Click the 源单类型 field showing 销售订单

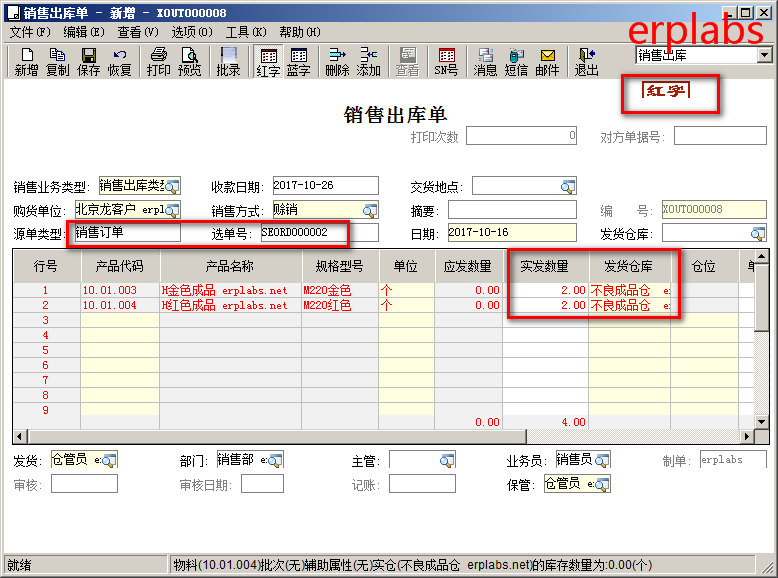point(128,232)
